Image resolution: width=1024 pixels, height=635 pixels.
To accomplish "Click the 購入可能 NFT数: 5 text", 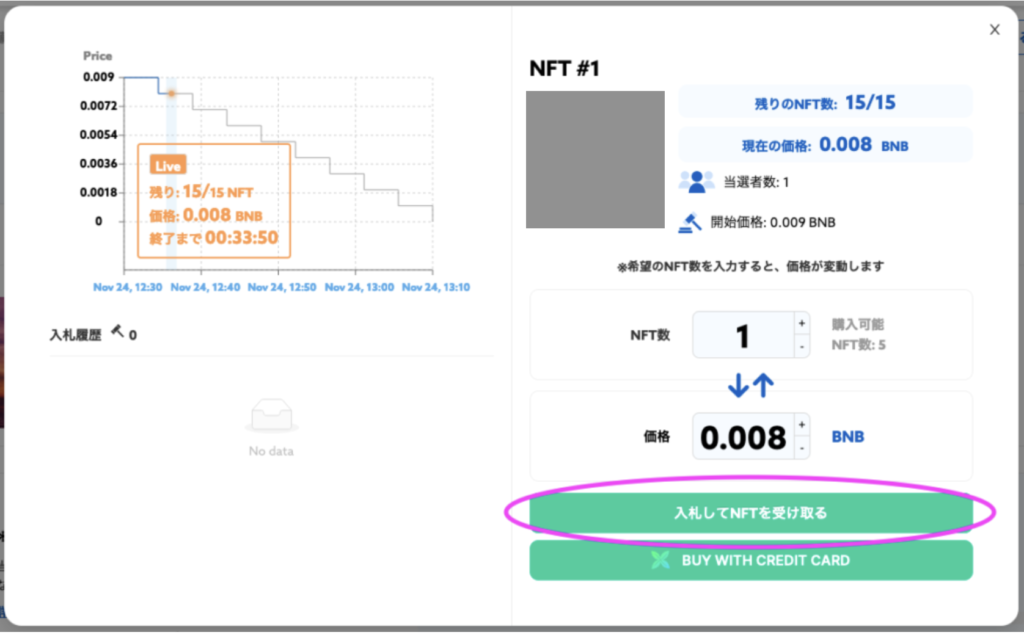I will point(858,334).
